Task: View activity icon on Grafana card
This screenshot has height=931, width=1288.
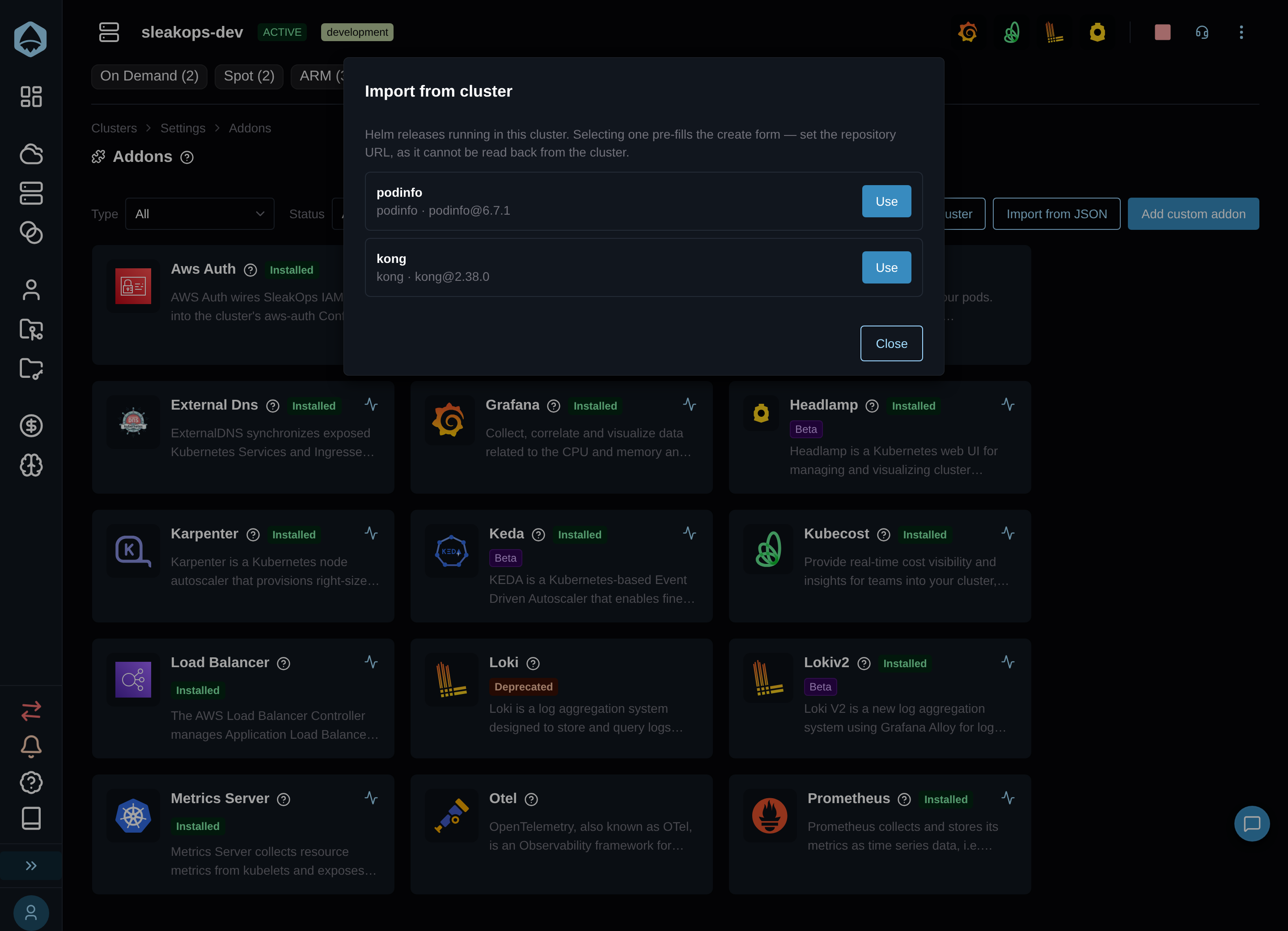Action: (690, 404)
